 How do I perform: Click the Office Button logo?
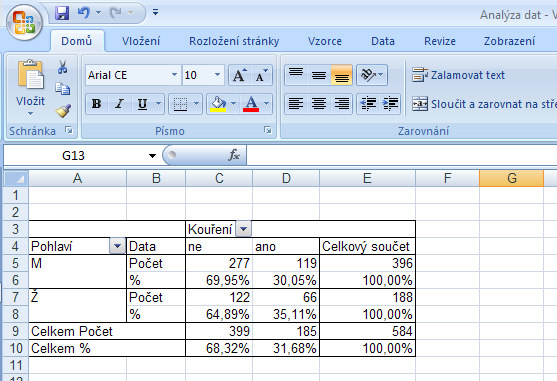pos(24,22)
